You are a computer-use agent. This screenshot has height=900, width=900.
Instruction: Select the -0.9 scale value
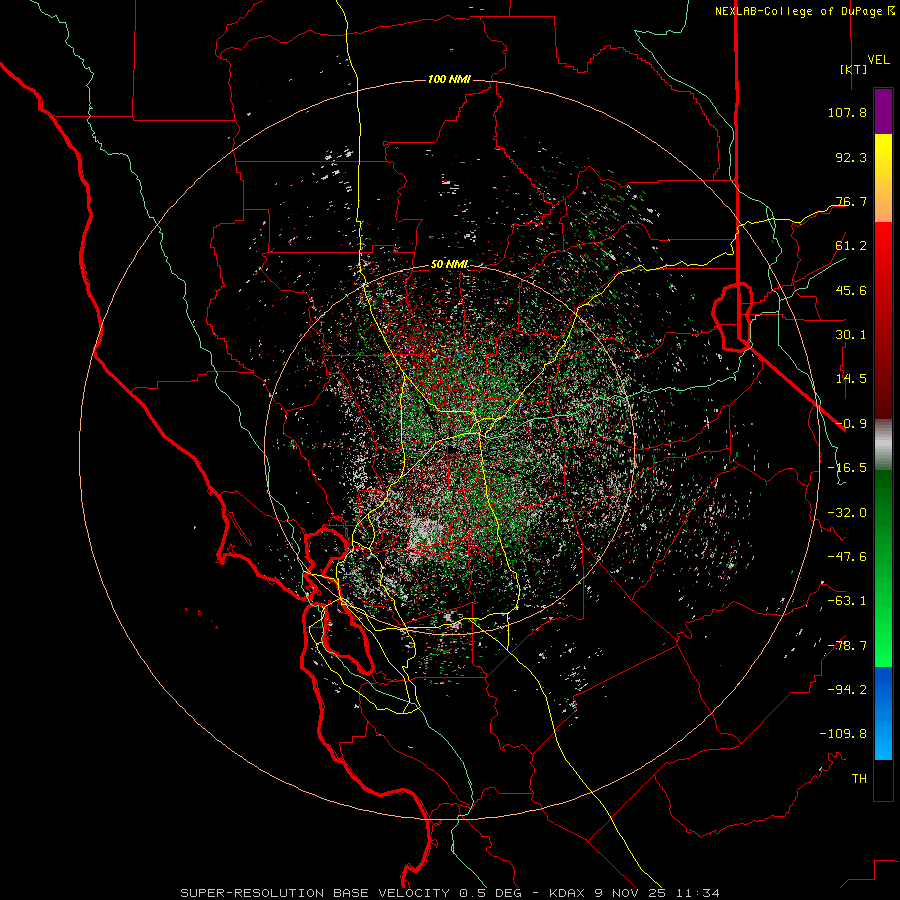coord(851,424)
